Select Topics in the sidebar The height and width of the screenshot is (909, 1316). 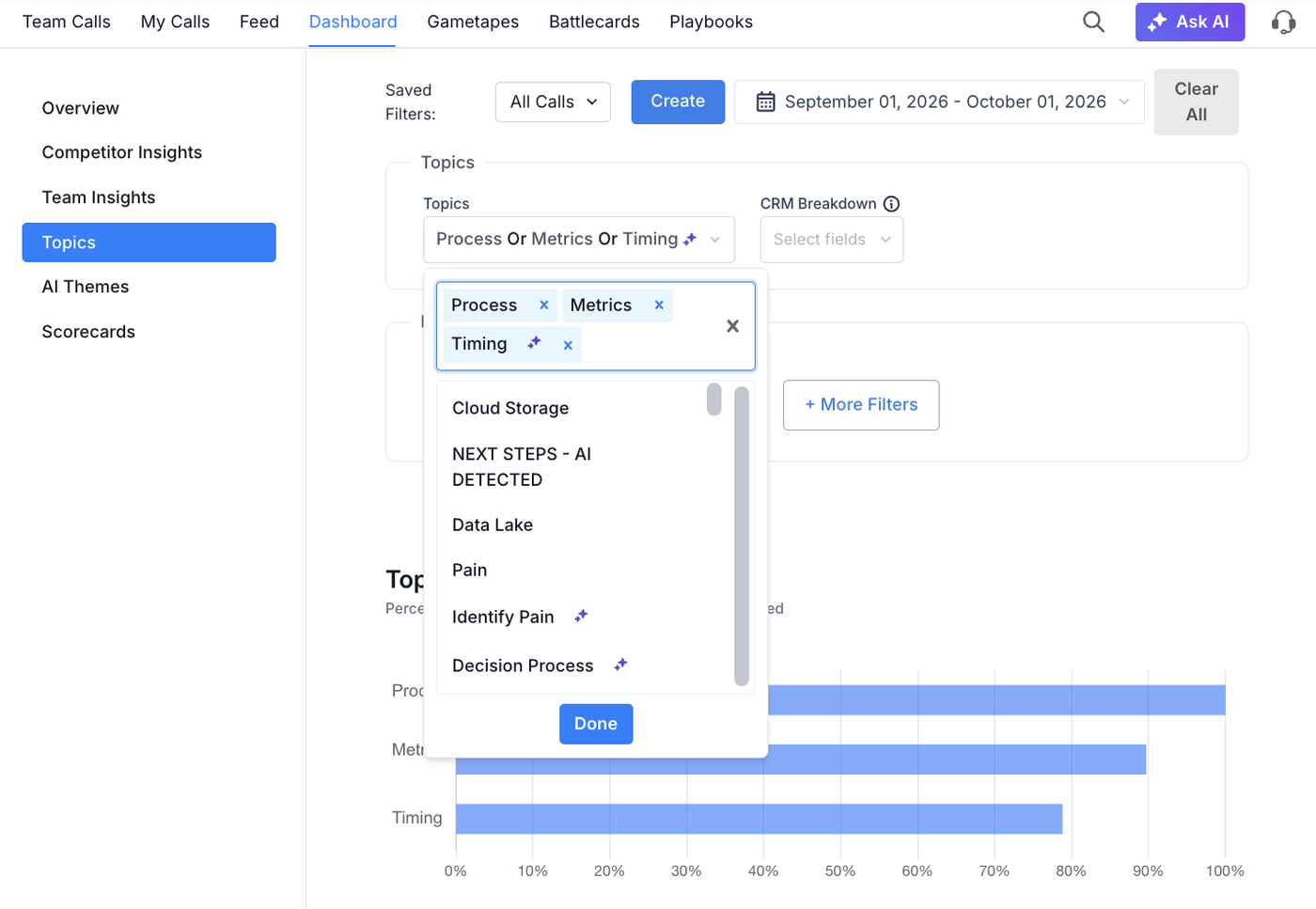click(x=149, y=243)
